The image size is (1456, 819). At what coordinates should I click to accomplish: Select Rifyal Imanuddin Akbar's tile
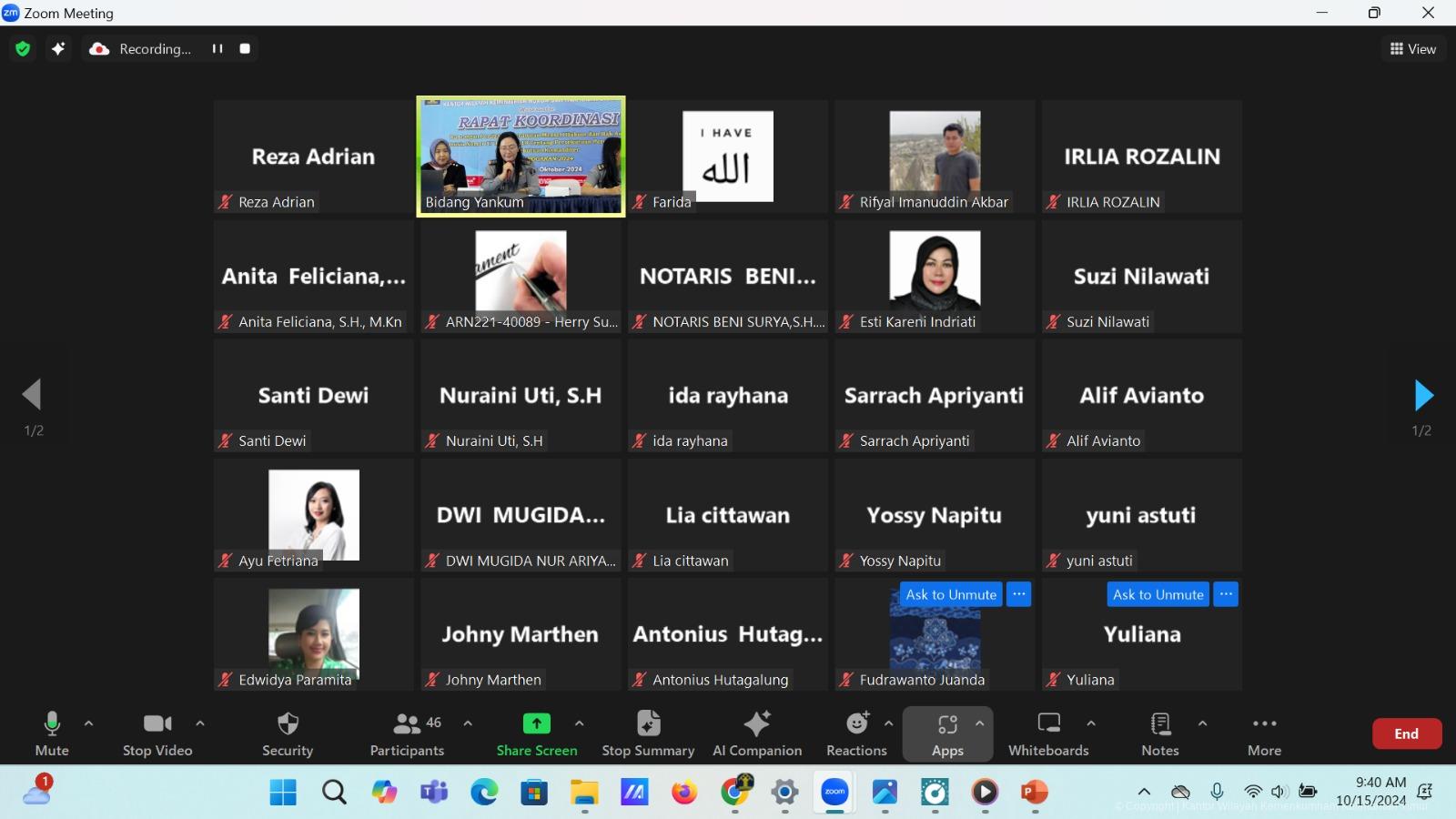click(935, 157)
